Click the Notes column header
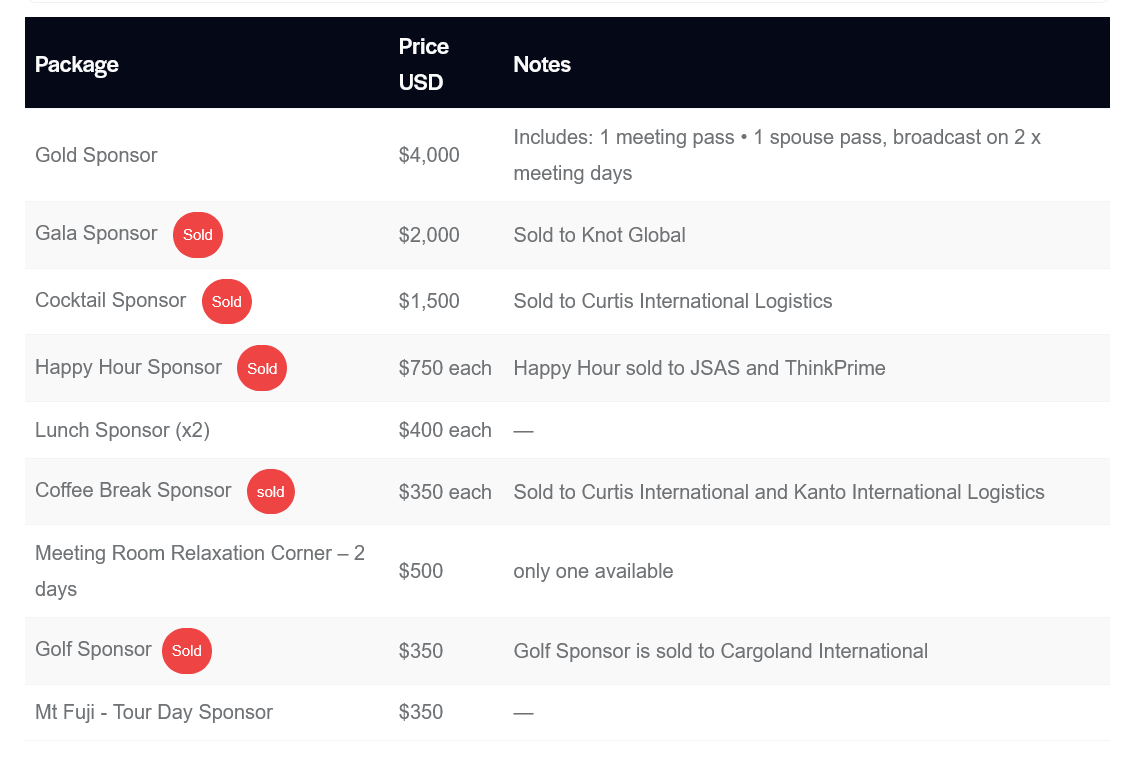1130x772 pixels. coord(542,64)
